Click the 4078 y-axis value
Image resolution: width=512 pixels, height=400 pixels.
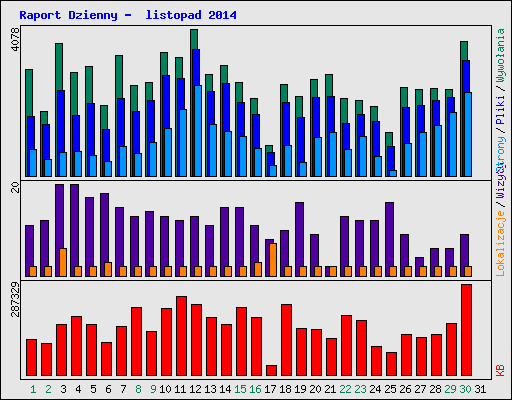[x=16, y=39]
